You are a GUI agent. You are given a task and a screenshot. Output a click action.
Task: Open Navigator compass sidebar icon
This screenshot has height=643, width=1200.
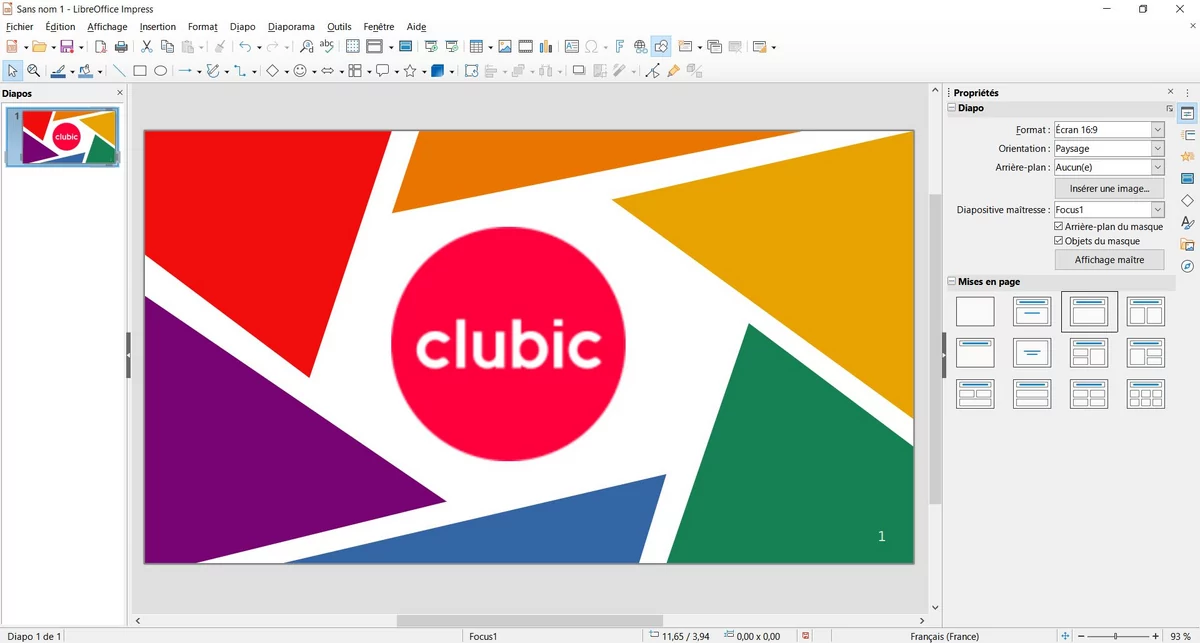(x=1187, y=266)
